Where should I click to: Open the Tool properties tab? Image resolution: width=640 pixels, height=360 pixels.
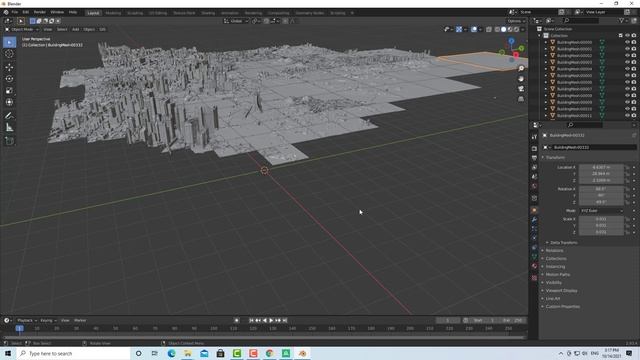tap(534, 137)
